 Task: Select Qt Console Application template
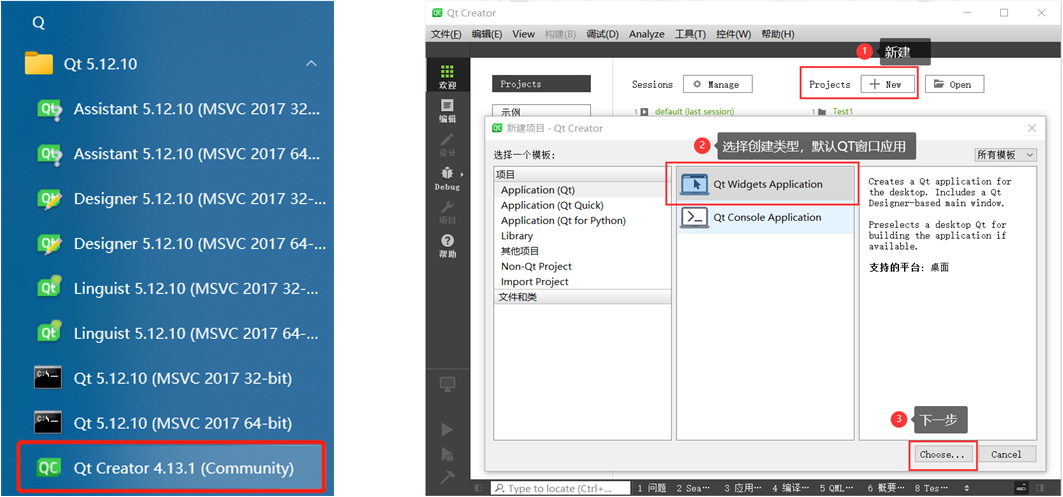point(765,218)
